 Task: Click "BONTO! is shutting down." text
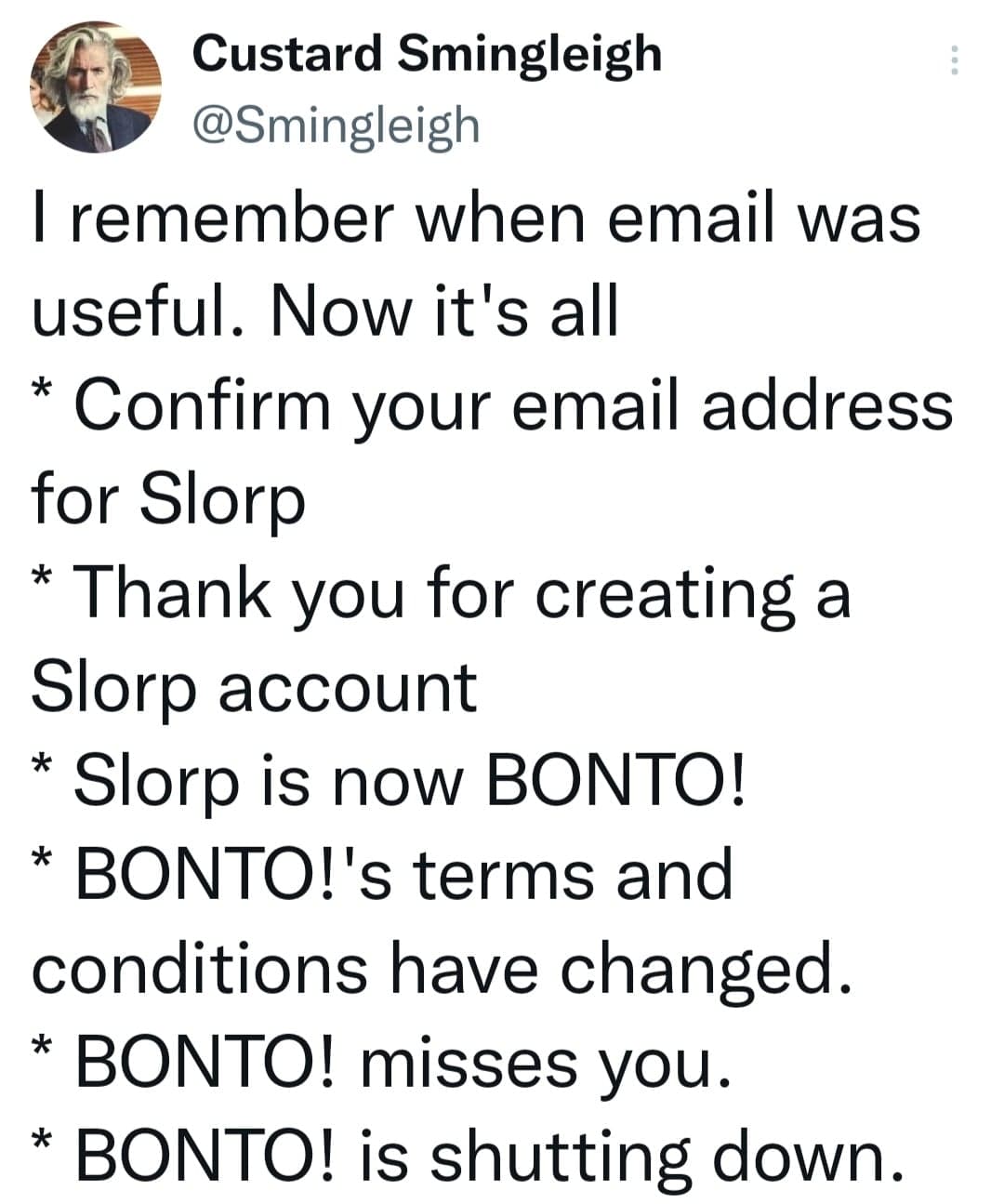click(489, 1157)
